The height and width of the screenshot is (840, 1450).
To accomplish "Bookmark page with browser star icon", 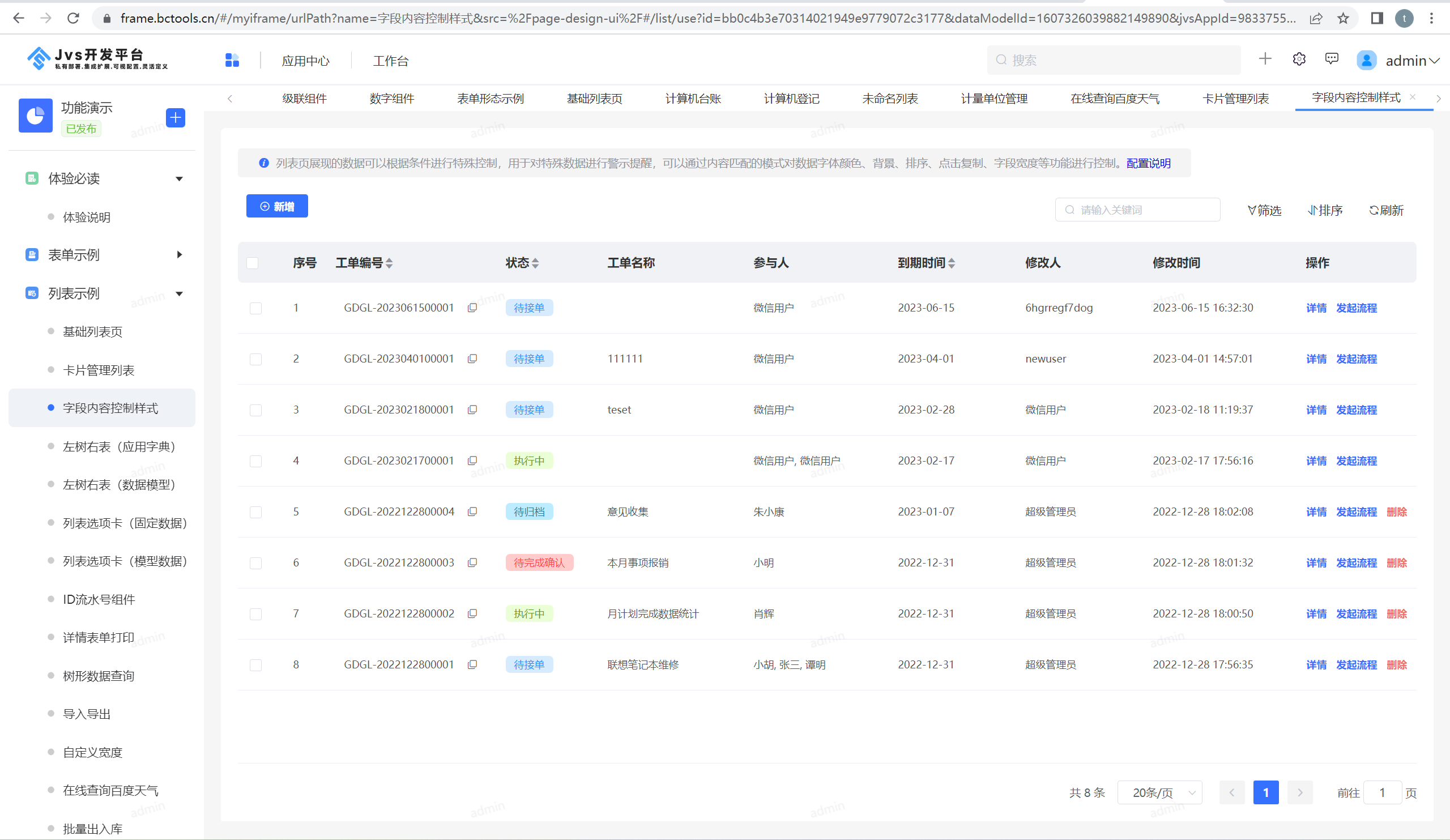I will pos(1343,19).
